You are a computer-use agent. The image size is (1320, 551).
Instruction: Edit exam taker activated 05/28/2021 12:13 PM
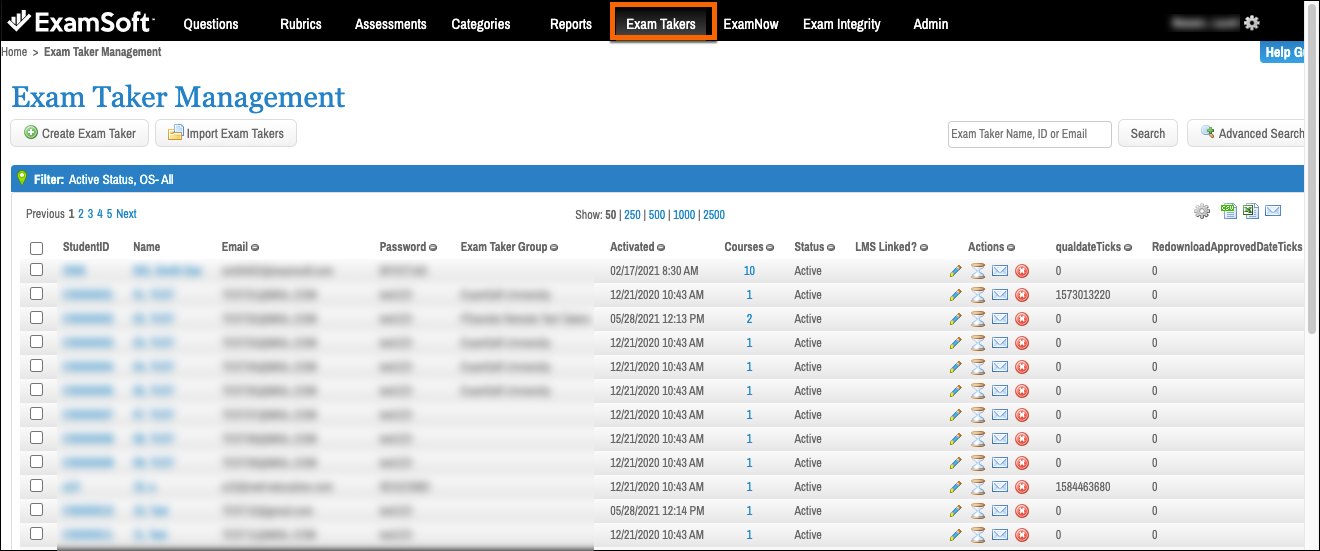pyautogui.click(x=955, y=319)
